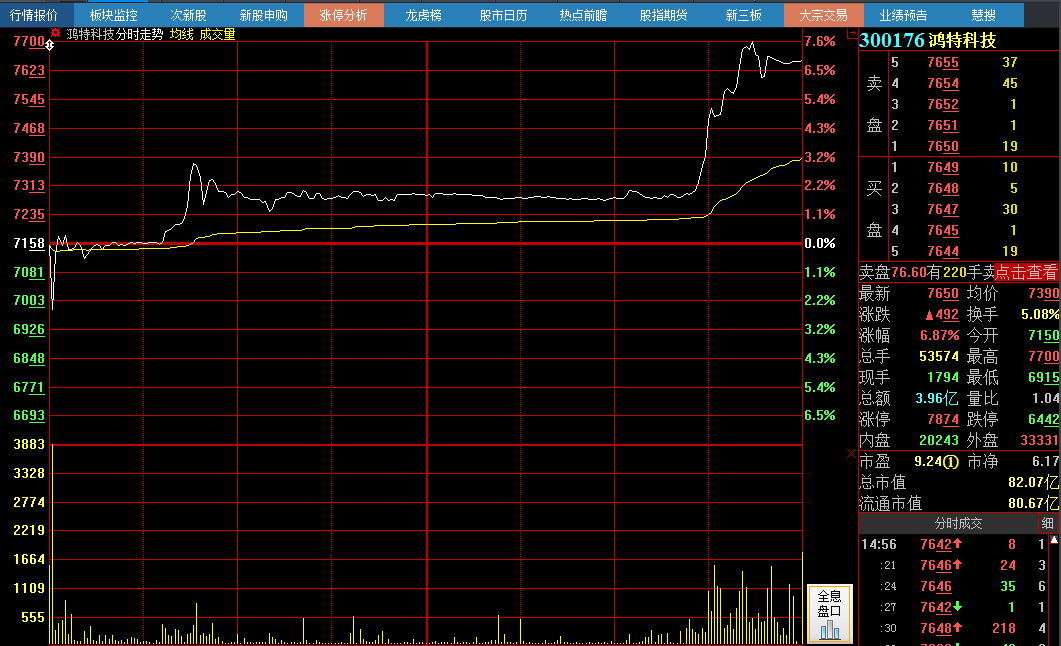Switch to the 龙虎榜 tab
Screen dimensions: 1061x646
coord(424,15)
